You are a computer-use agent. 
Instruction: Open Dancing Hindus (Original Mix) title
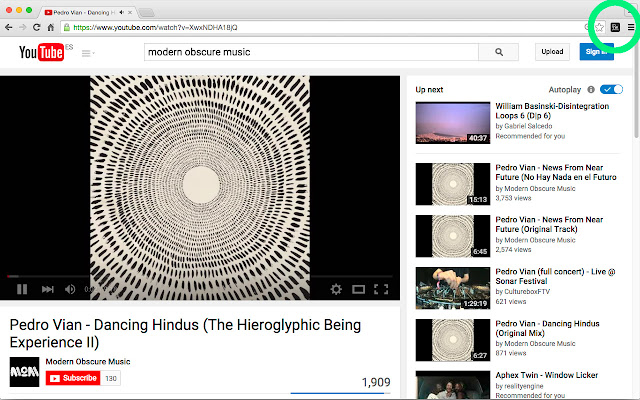pyautogui.click(x=547, y=328)
